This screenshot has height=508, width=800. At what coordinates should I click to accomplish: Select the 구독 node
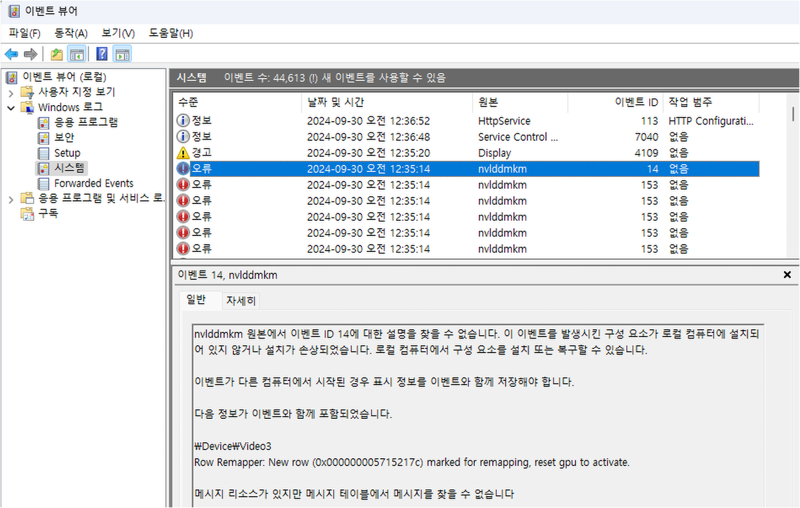pyautogui.click(x=48, y=213)
